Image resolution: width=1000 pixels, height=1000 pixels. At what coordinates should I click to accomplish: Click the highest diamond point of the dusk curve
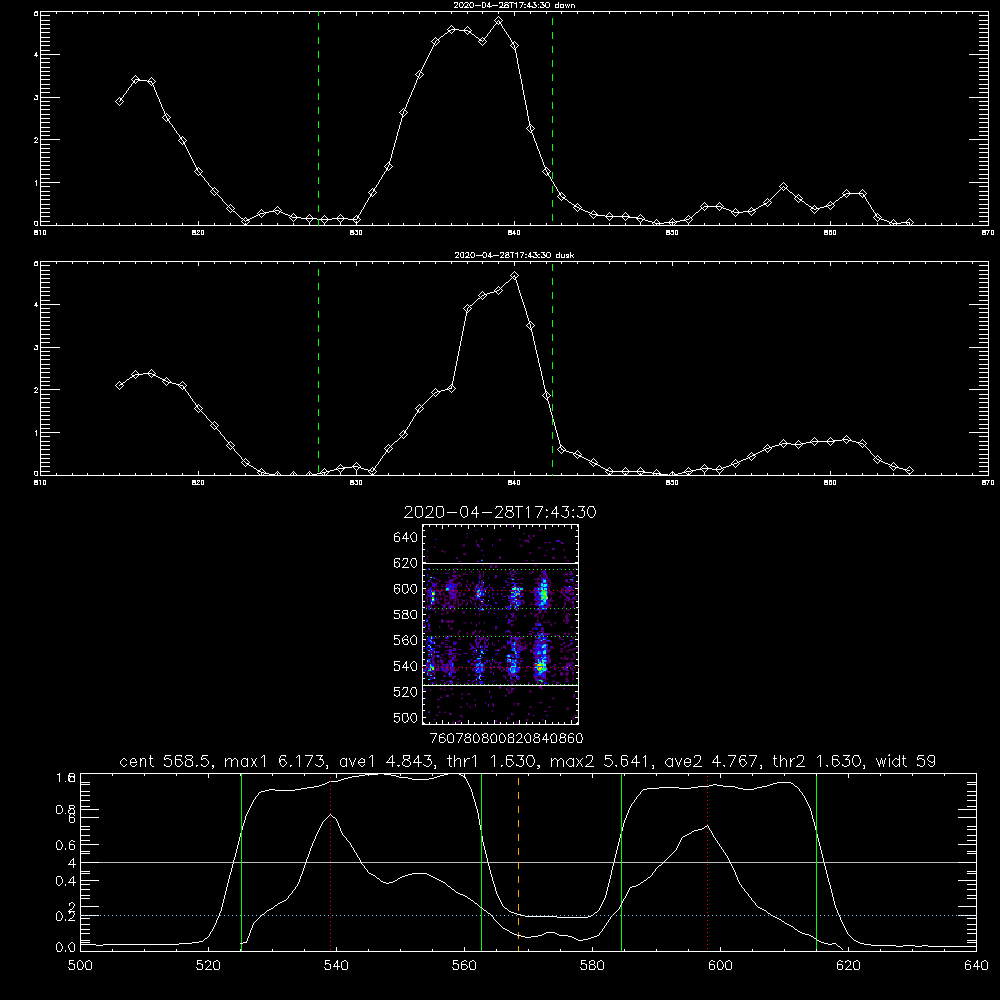(x=515, y=276)
